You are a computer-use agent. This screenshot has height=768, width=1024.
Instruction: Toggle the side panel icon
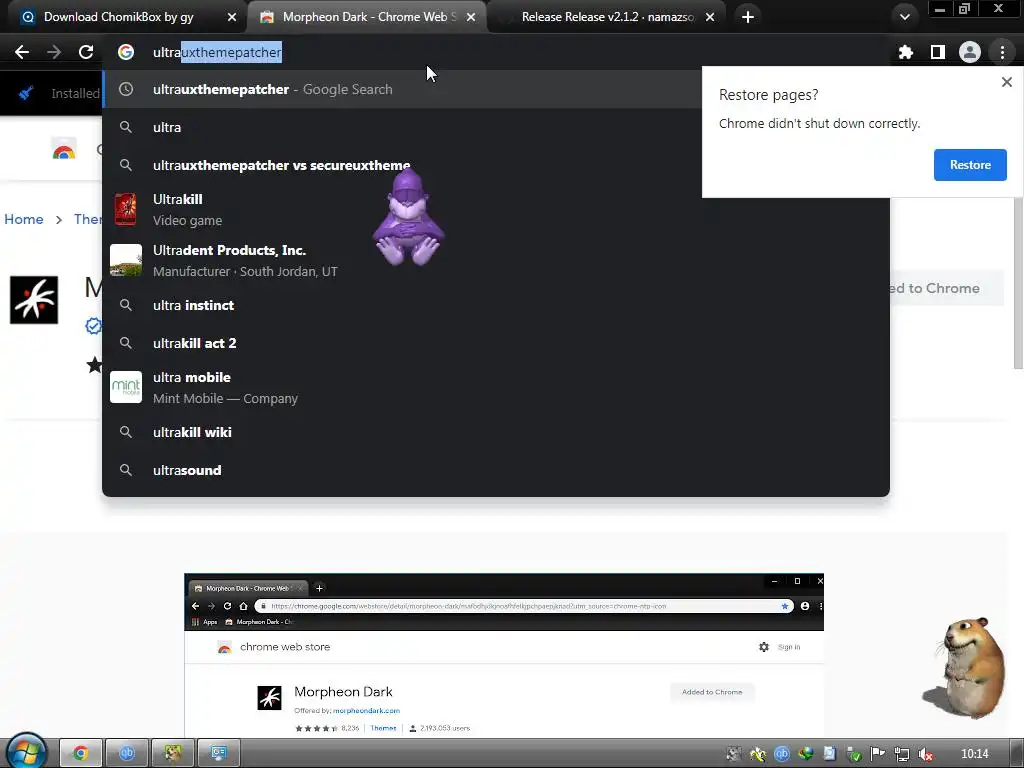(937, 52)
